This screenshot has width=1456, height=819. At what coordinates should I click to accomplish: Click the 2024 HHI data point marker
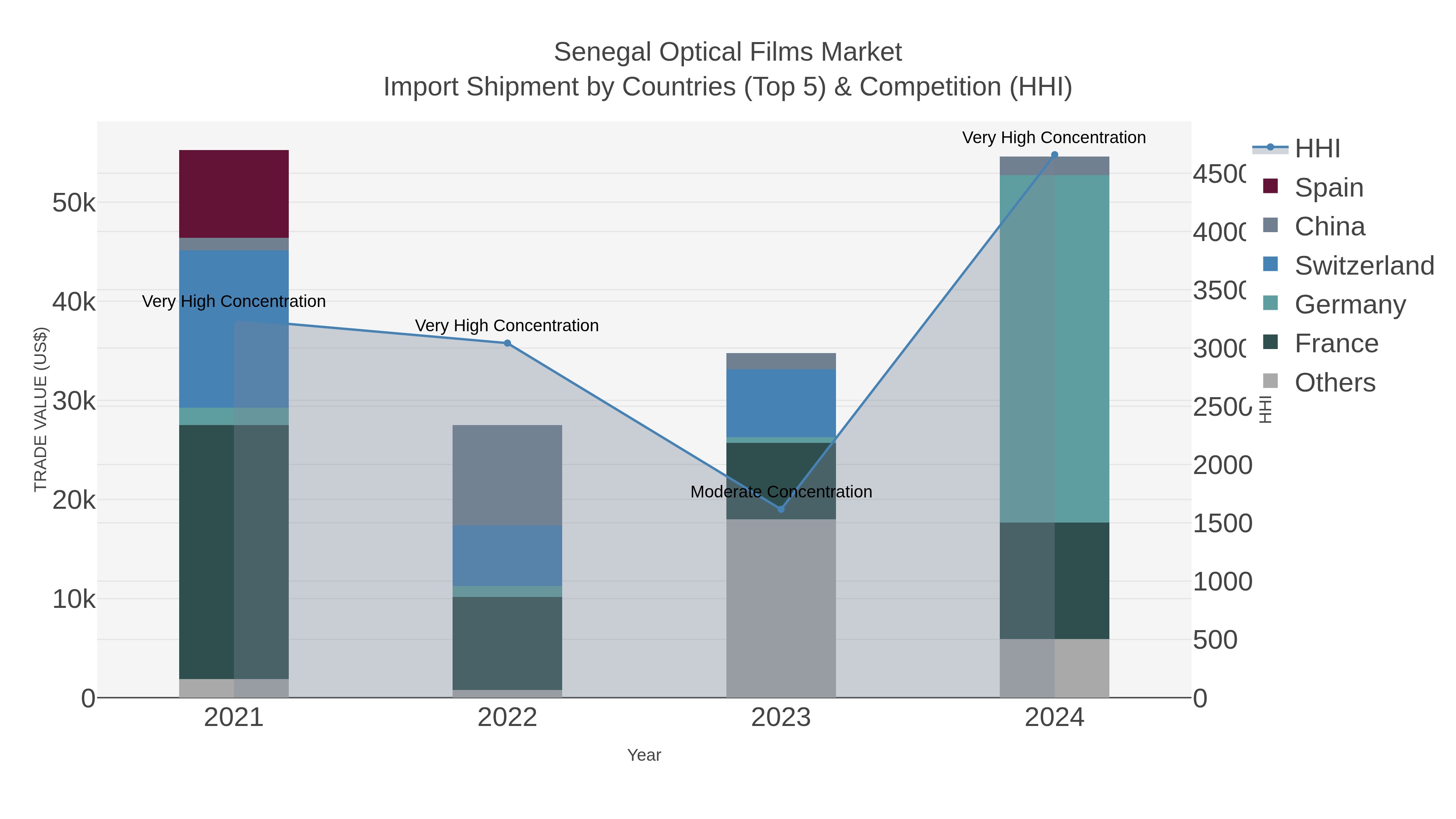pos(1054,155)
